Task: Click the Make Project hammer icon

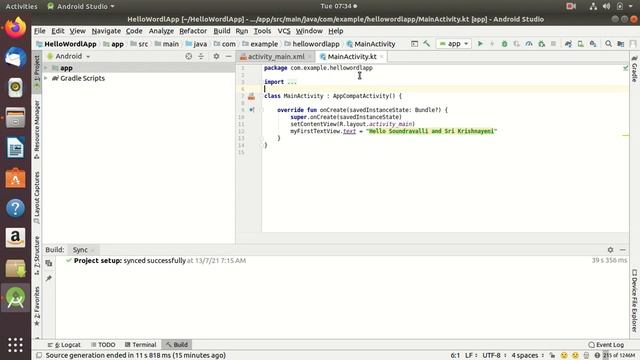Action: pyautogui.click(x=427, y=44)
